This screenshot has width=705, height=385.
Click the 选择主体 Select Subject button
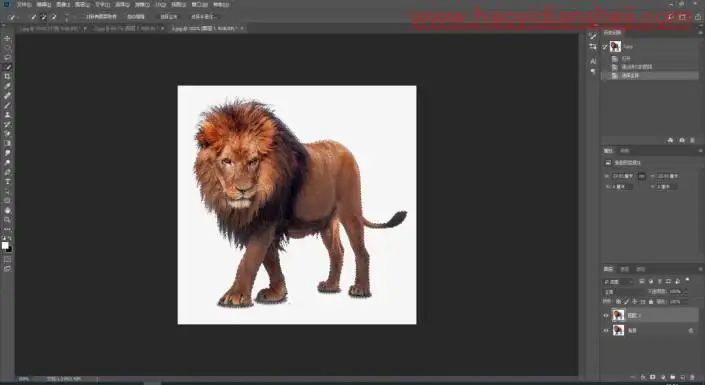tap(169, 17)
